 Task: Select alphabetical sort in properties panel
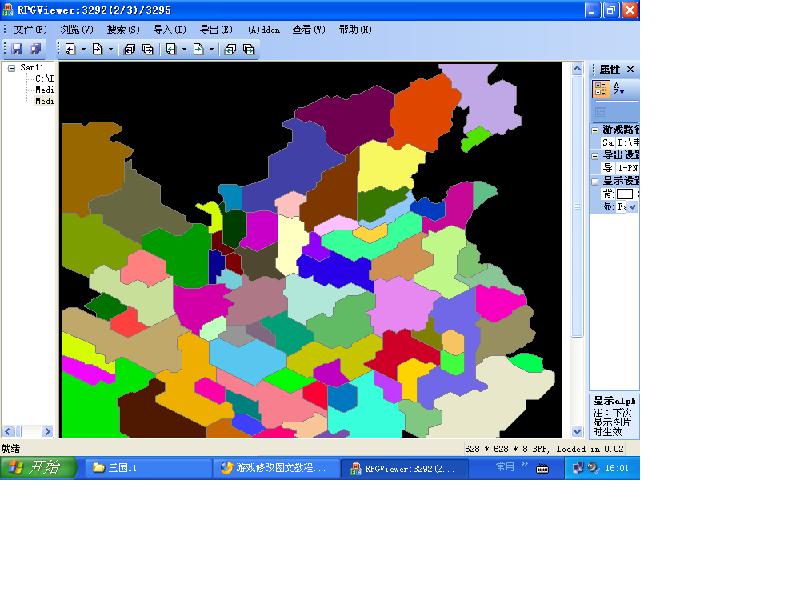pos(618,89)
